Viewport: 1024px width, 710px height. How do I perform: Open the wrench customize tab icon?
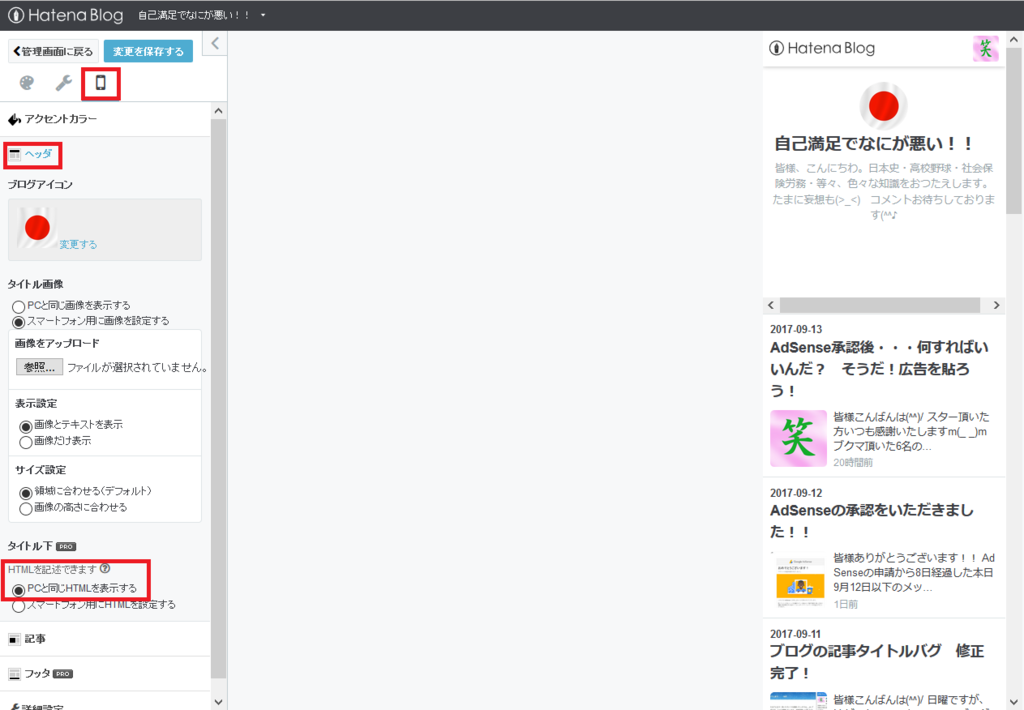pyautogui.click(x=63, y=83)
